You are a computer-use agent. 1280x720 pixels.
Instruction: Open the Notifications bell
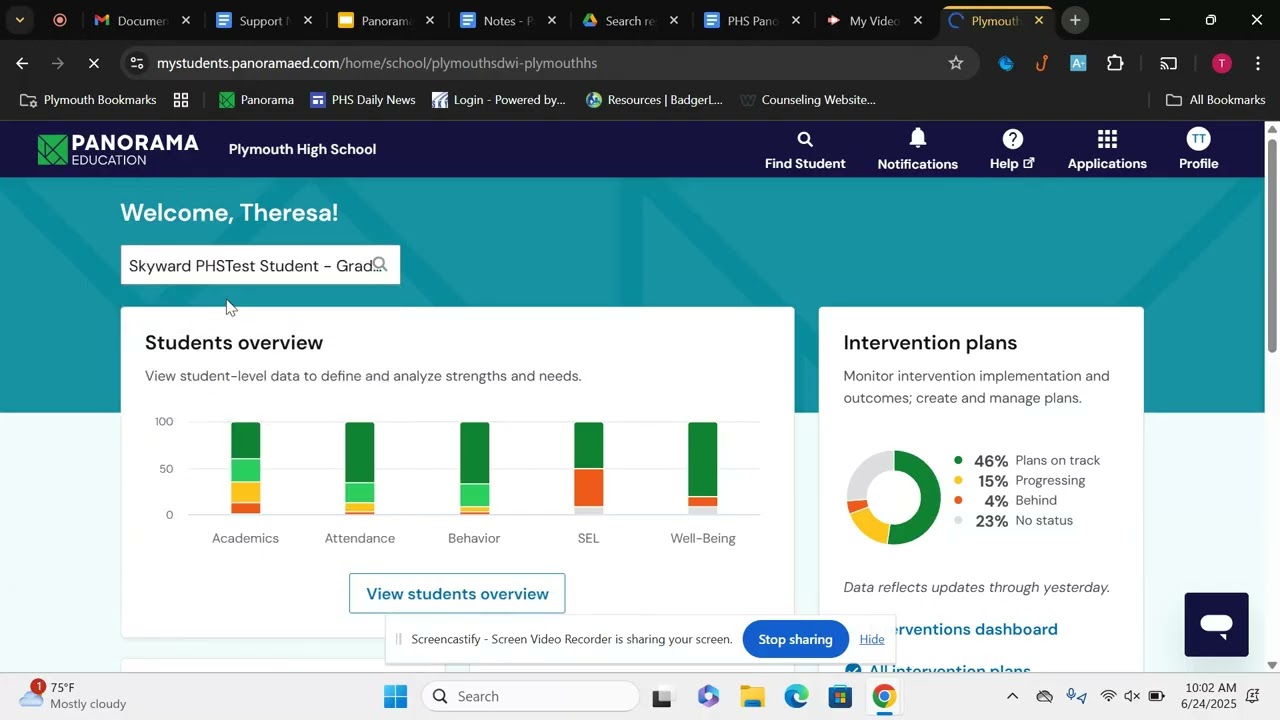917,150
